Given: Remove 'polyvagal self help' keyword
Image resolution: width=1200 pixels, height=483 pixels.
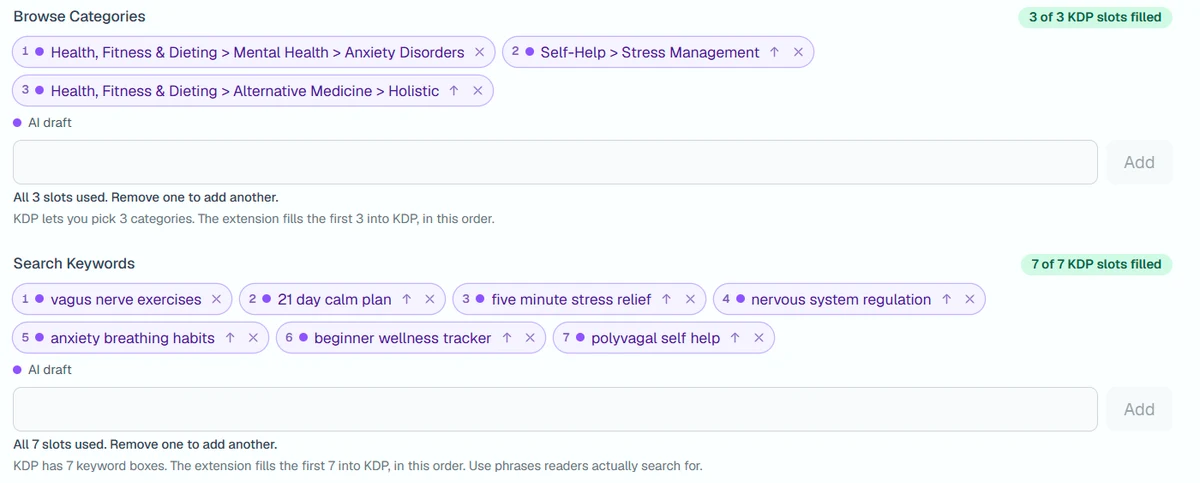Looking at the screenshot, I should (x=759, y=338).
